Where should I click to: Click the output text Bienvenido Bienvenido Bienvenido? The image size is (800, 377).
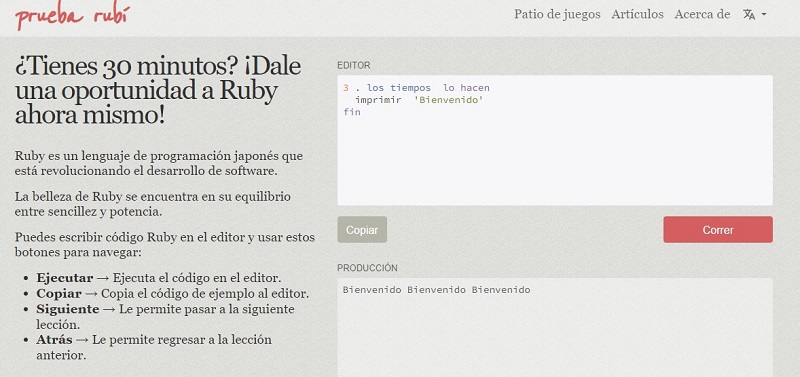point(436,290)
